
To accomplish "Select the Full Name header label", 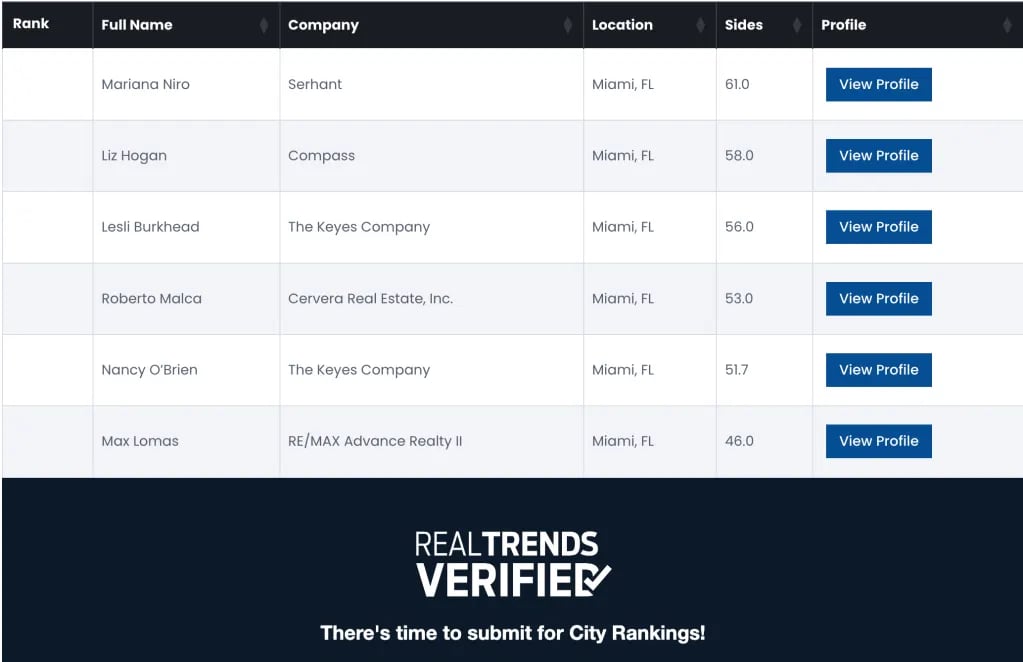I will coord(137,25).
